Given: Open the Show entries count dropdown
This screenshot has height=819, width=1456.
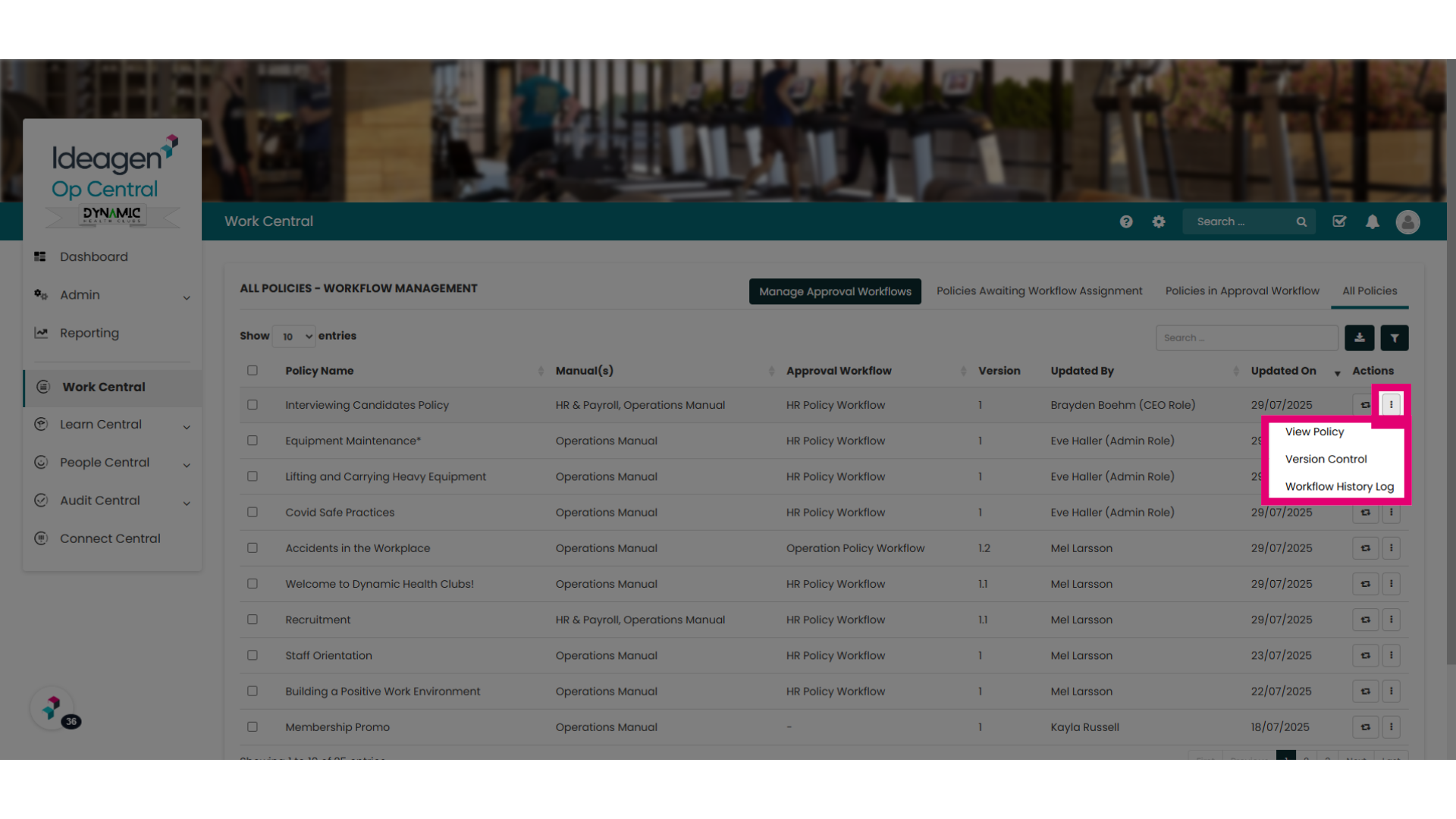Looking at the screenshot, I should (x=294, y=336).
